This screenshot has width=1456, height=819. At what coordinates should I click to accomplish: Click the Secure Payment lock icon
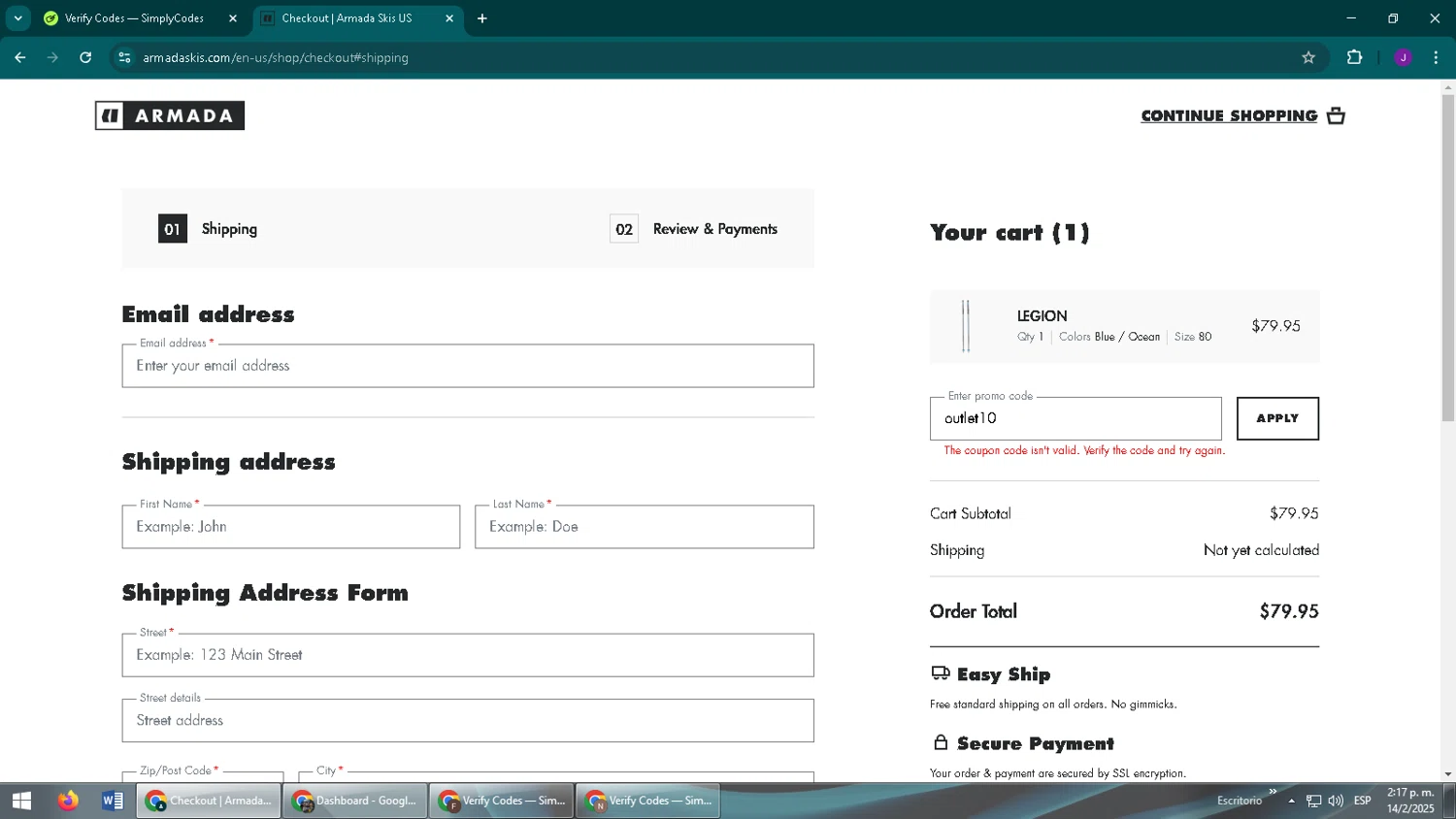click(941, 742)
